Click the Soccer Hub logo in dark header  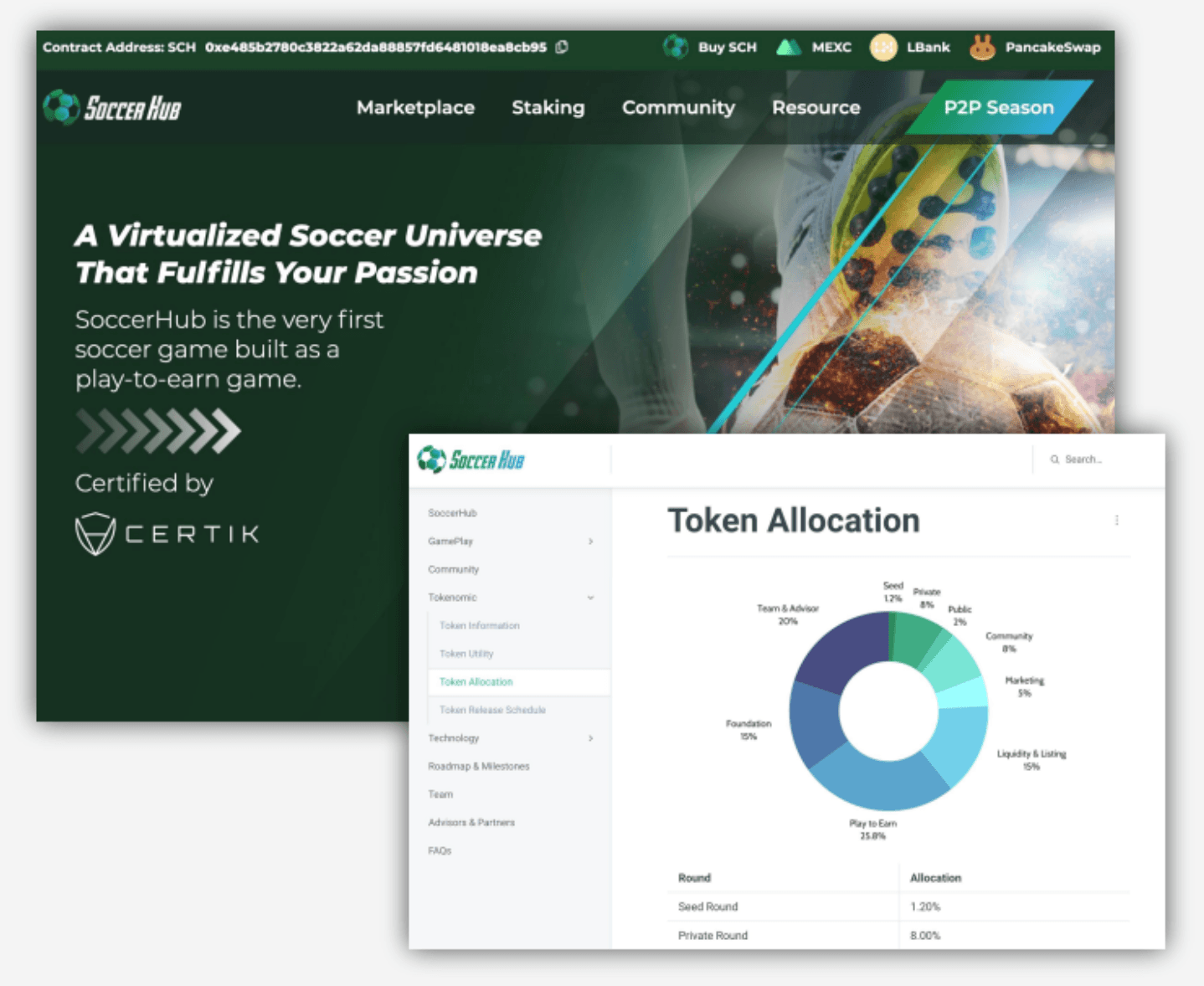tap(112, 107)
